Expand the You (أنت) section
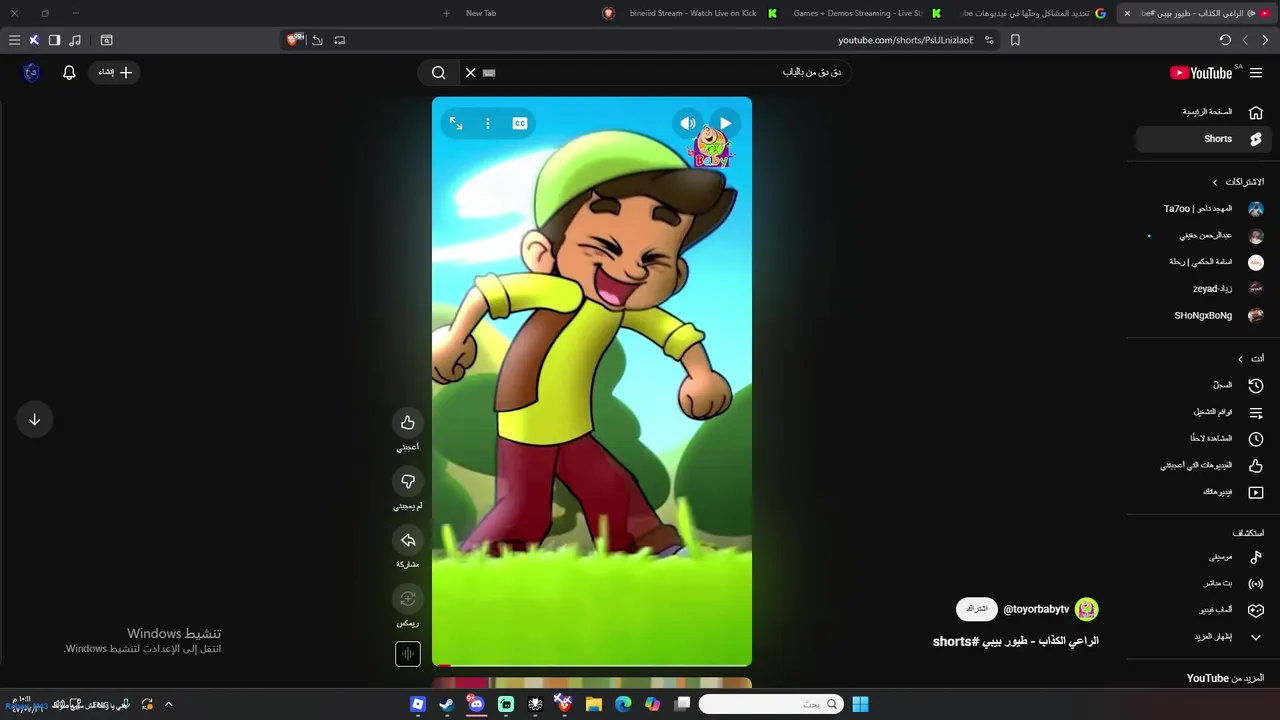 point(1251,358)
